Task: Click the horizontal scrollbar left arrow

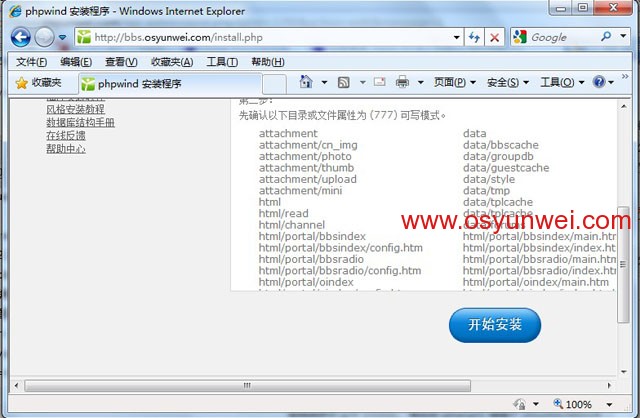Action: click(16, 385)
